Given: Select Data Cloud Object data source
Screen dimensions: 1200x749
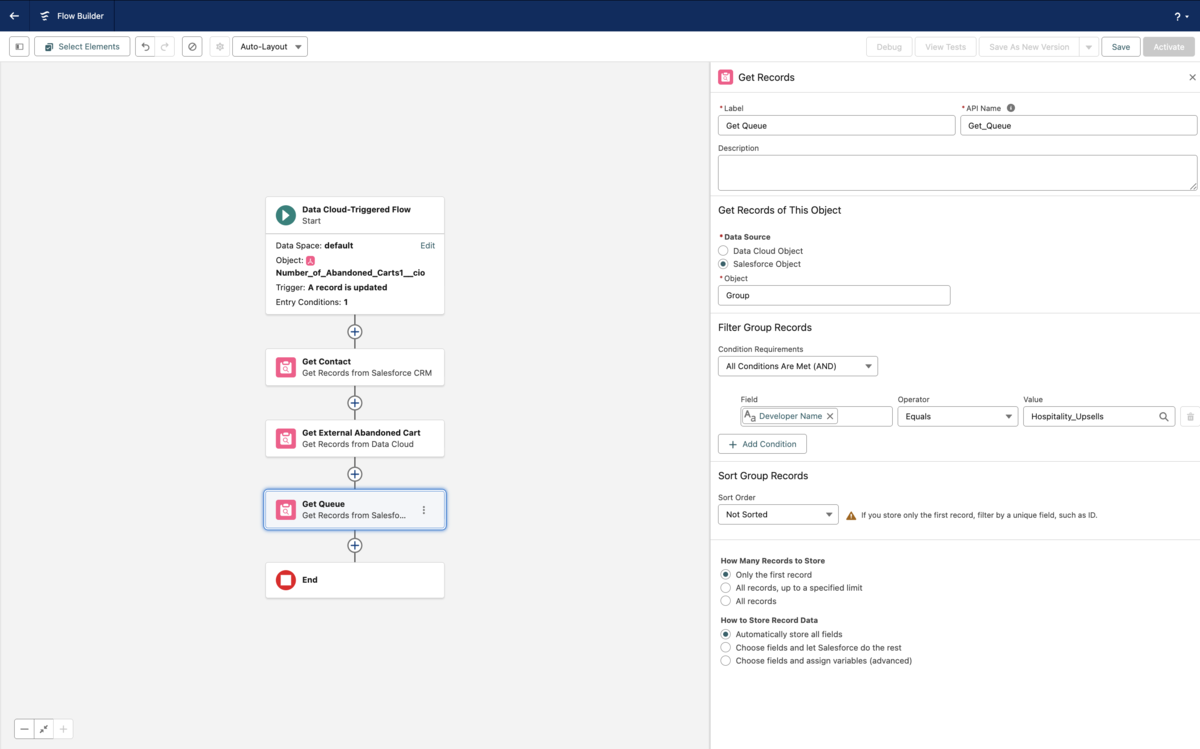Looking at the screenshot, I should pyautogui.click(x=724, y=251).
